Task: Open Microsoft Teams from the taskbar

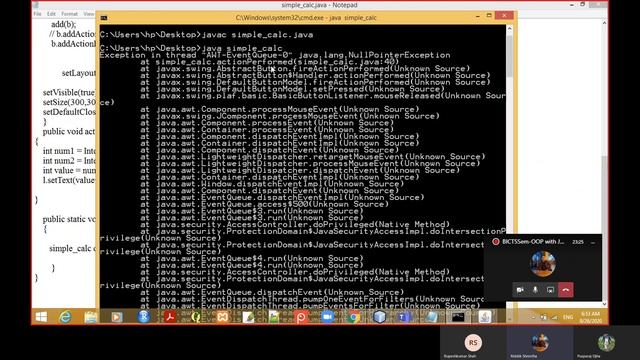Action: (404, 317)
